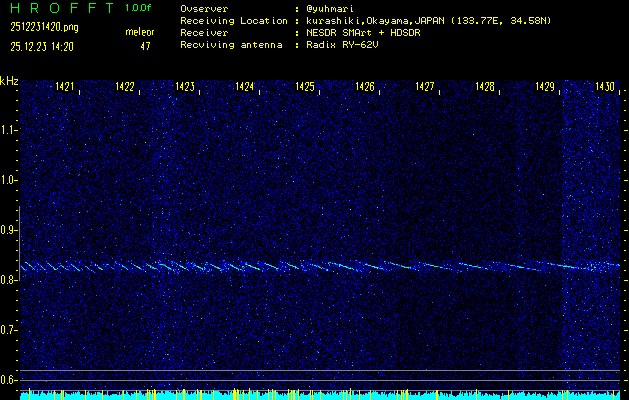This screenshot has width=629, height=400.
Task: Click the 1421 time marker
Action: 65,88
